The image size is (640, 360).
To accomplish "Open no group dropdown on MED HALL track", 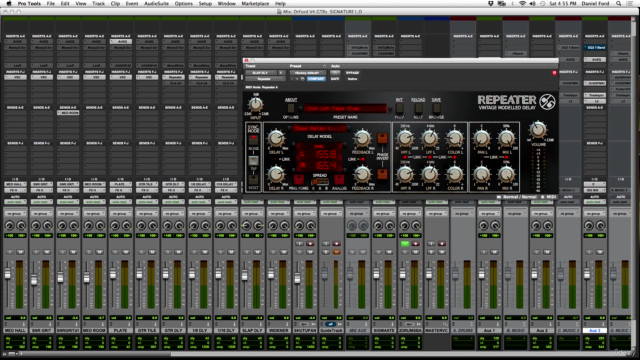I will 15,213.
